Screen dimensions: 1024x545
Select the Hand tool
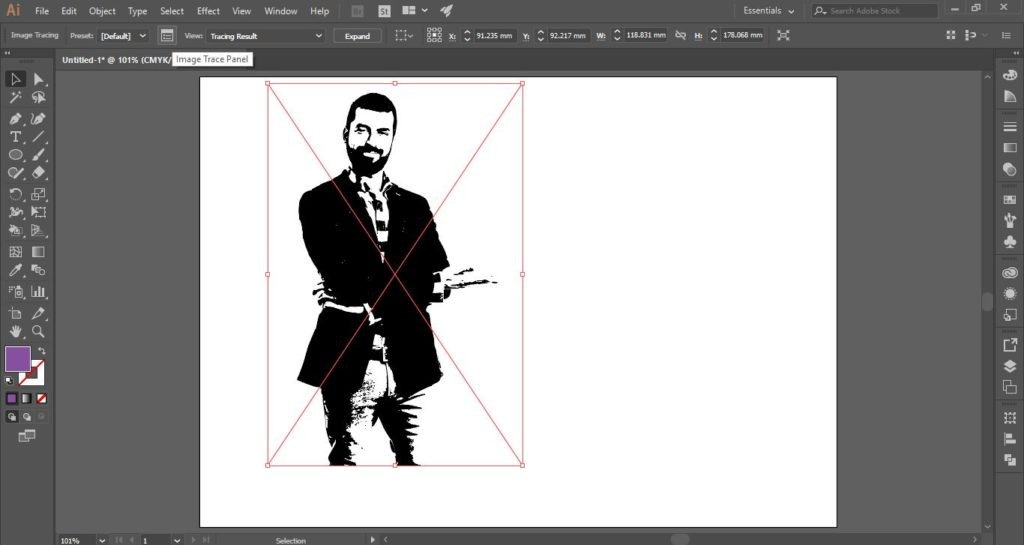(x=15, y=332)
